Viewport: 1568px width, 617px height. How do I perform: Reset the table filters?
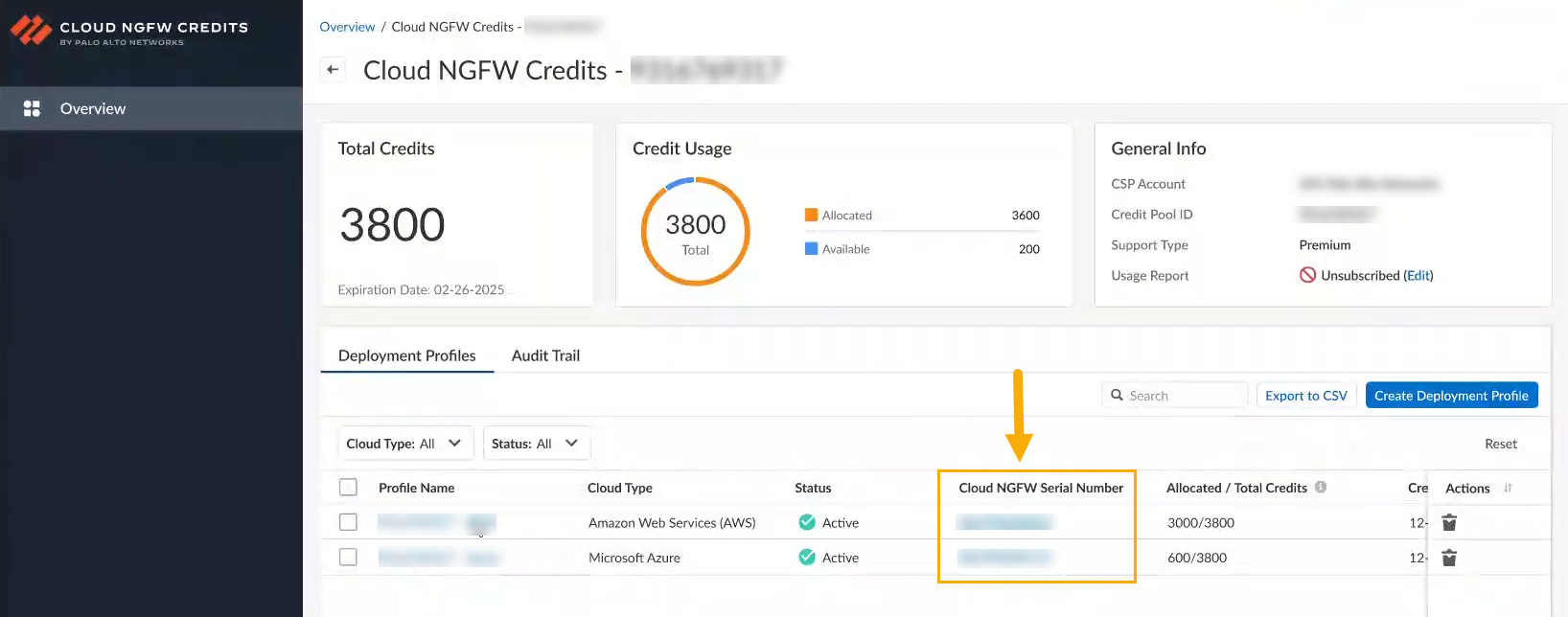click(1501, 444)
